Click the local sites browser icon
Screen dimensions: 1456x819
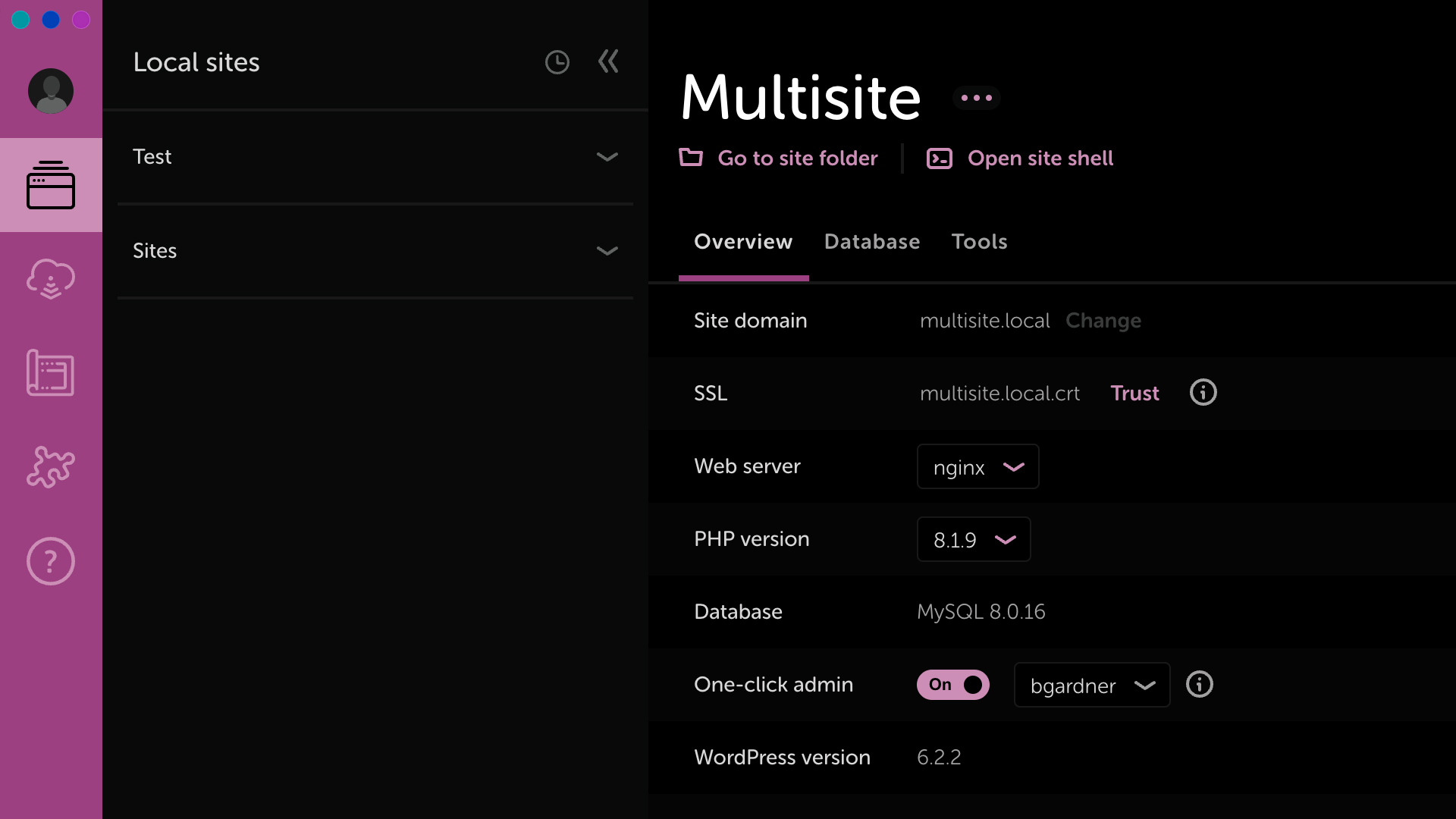51,185
